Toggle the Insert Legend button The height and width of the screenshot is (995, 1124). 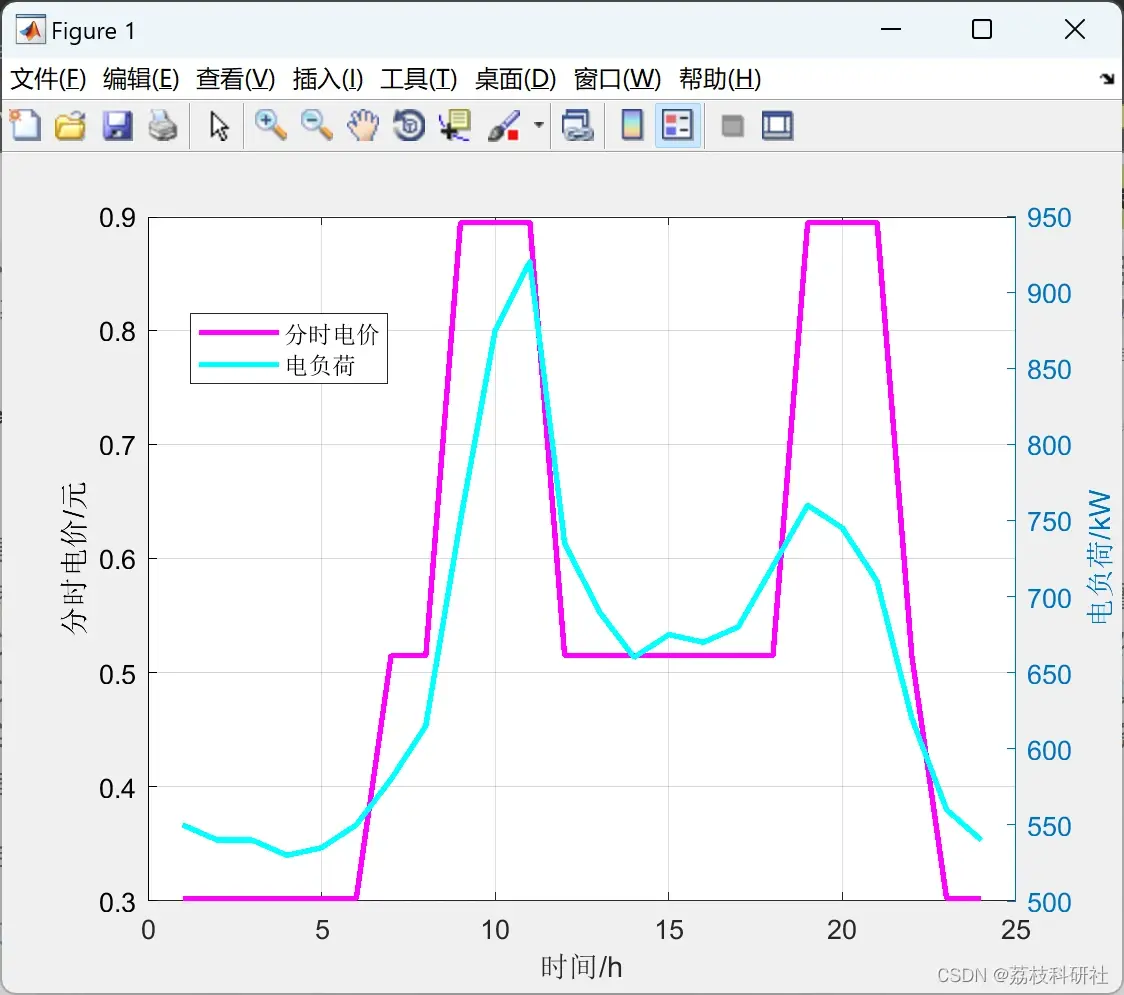[677, 125]
